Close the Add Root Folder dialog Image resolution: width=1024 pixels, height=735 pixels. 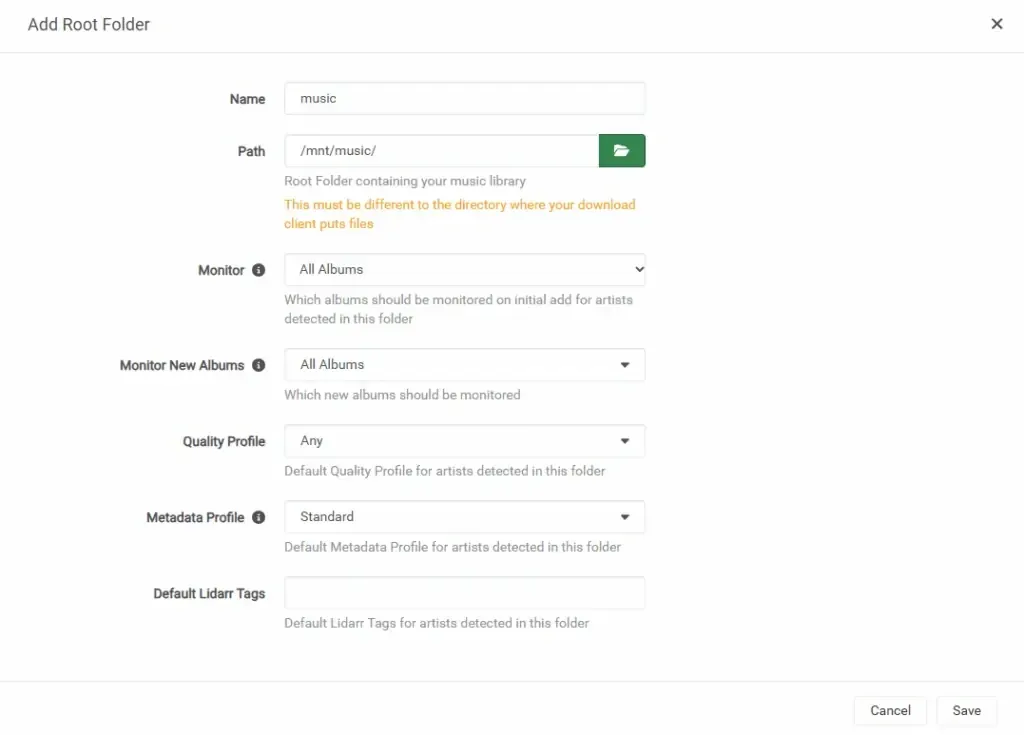tap(996, 24)
